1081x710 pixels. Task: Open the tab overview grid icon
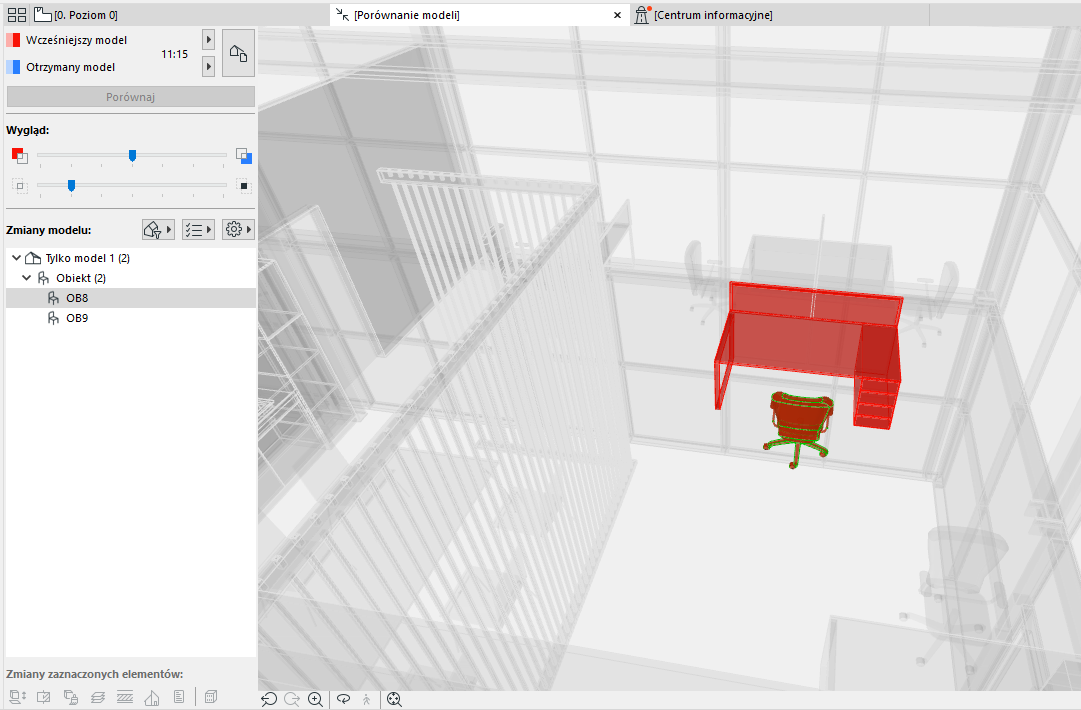coord(17,14)
